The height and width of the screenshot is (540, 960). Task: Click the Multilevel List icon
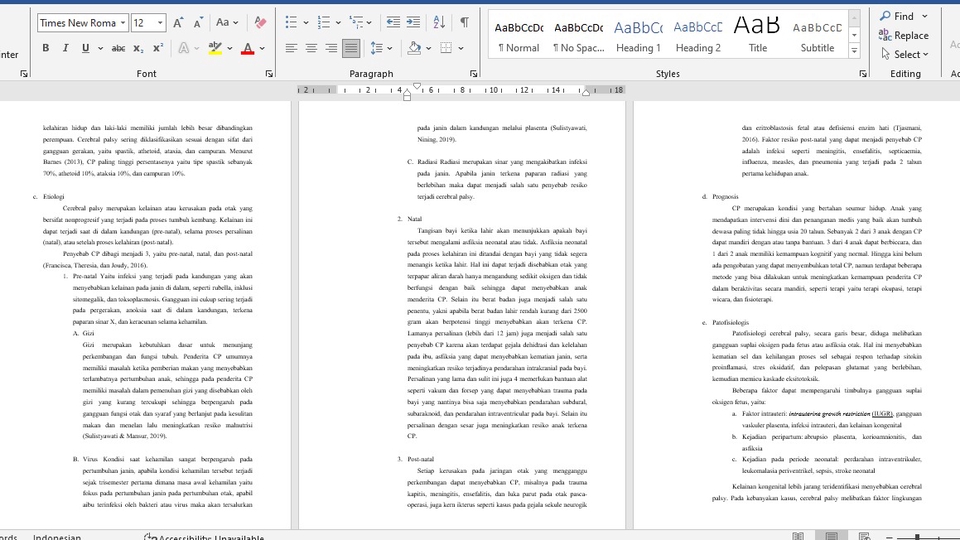pyautogui.click(x=356, y=23)
